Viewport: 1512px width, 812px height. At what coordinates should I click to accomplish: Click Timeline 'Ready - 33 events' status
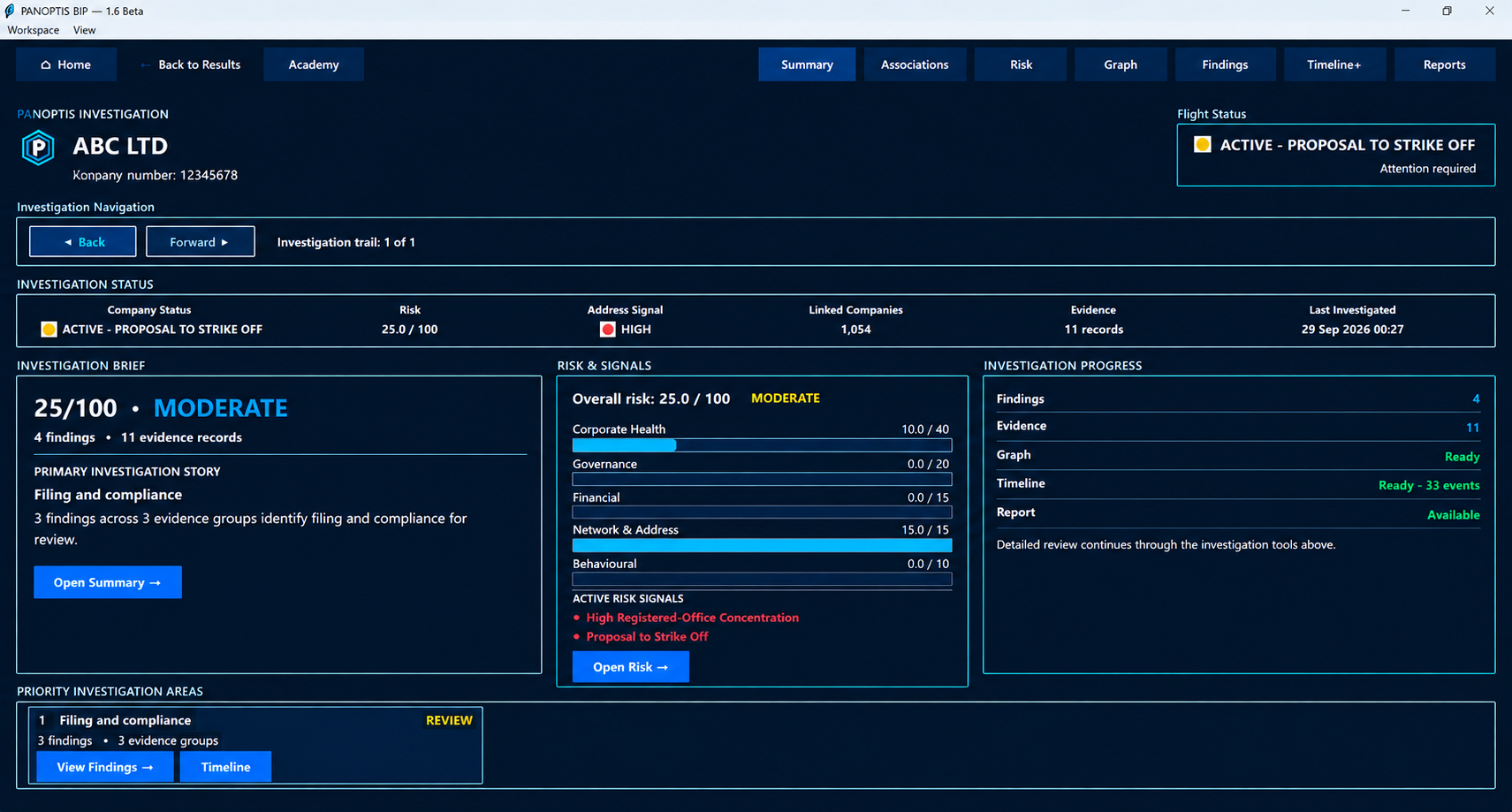pos(1429,485)
